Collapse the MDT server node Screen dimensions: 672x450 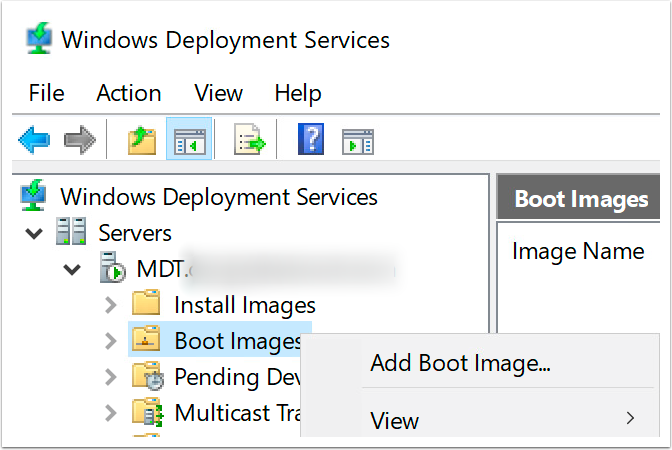[x=72, y=270]
